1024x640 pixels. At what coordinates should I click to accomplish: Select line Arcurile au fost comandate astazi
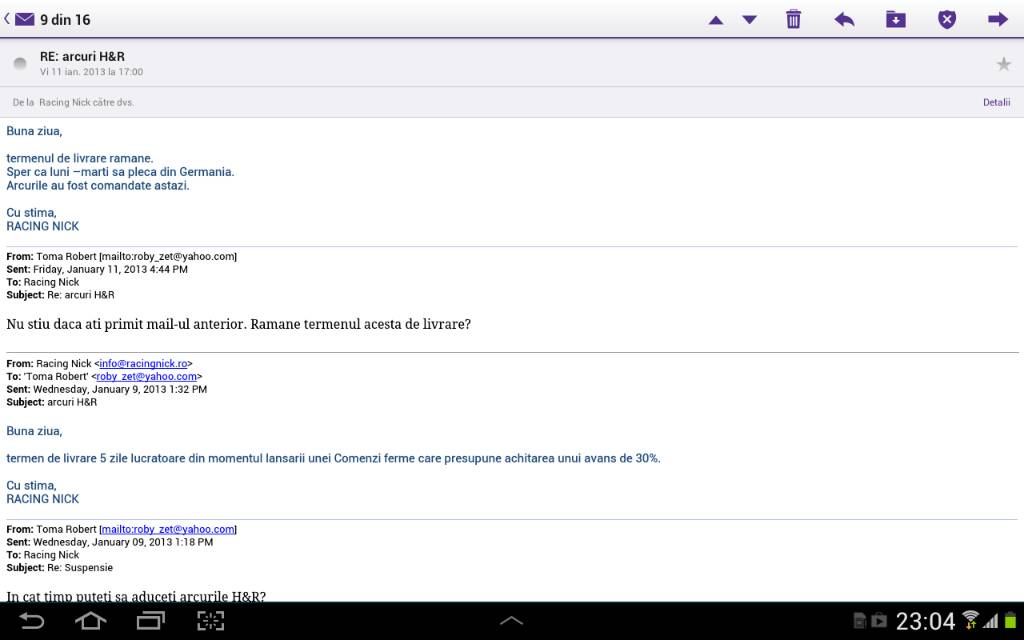click(x=98, y=185)
